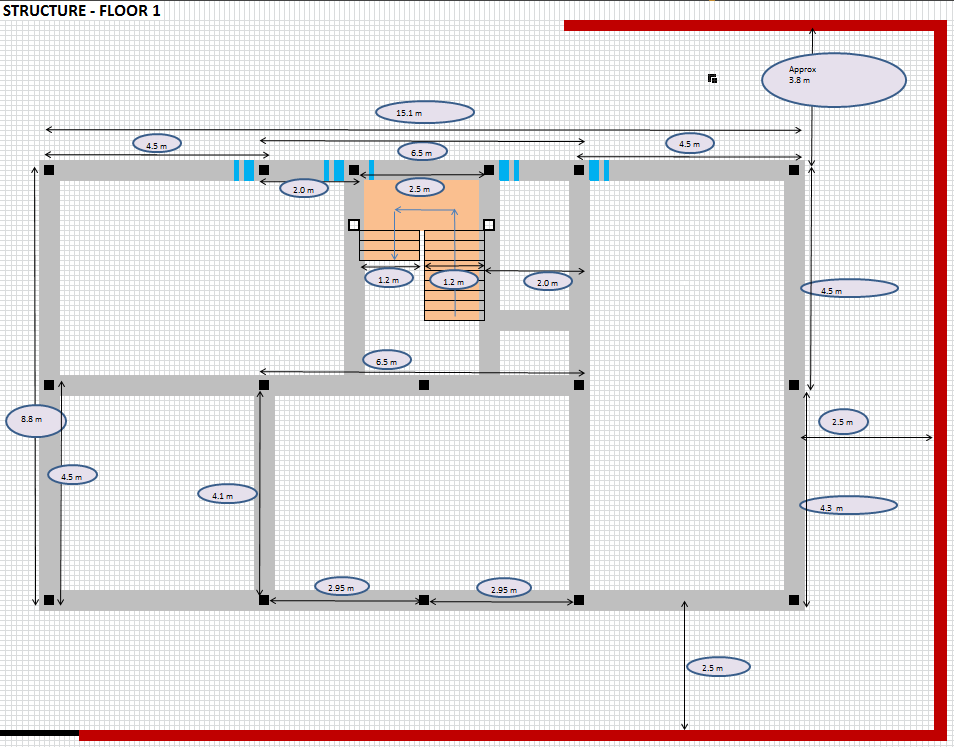Select the top-right "4.5 m" label
The image size is (954, 747).
coord(689,143)
